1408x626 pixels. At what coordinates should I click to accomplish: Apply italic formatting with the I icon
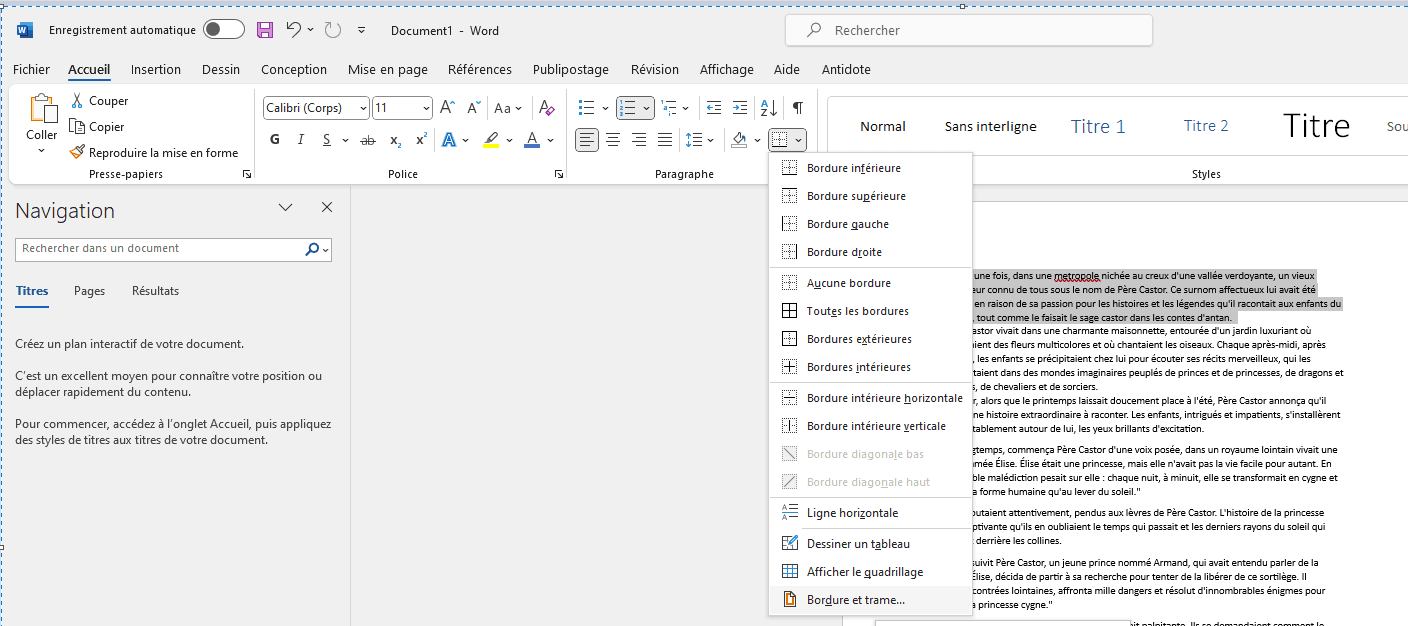click(301, 140)
